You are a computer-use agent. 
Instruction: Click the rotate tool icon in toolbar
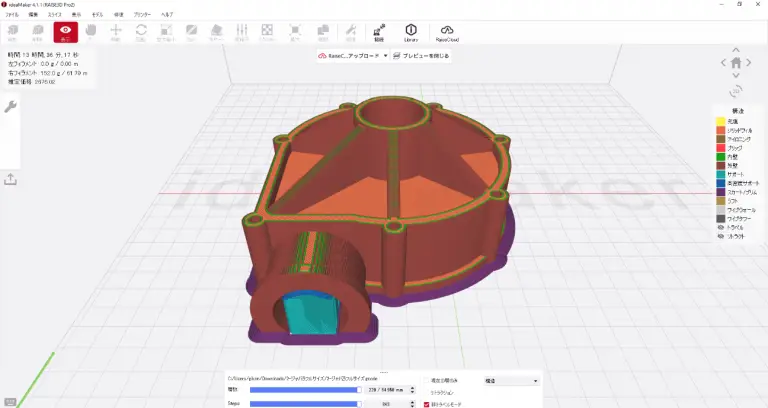(141, 33)
